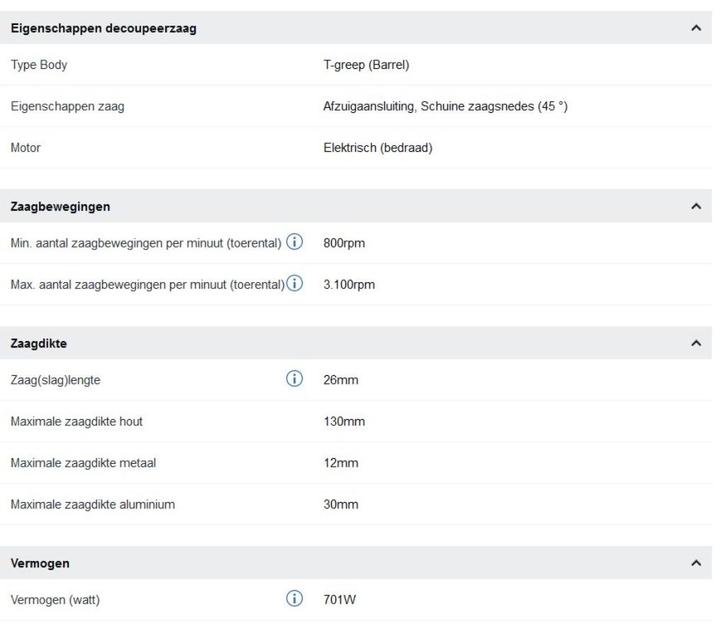The width and height of the screenshot is (726, 639).
Task: Click the Afzuigaansluiting, Schuine zaagsnedes value
Action: 445,106
